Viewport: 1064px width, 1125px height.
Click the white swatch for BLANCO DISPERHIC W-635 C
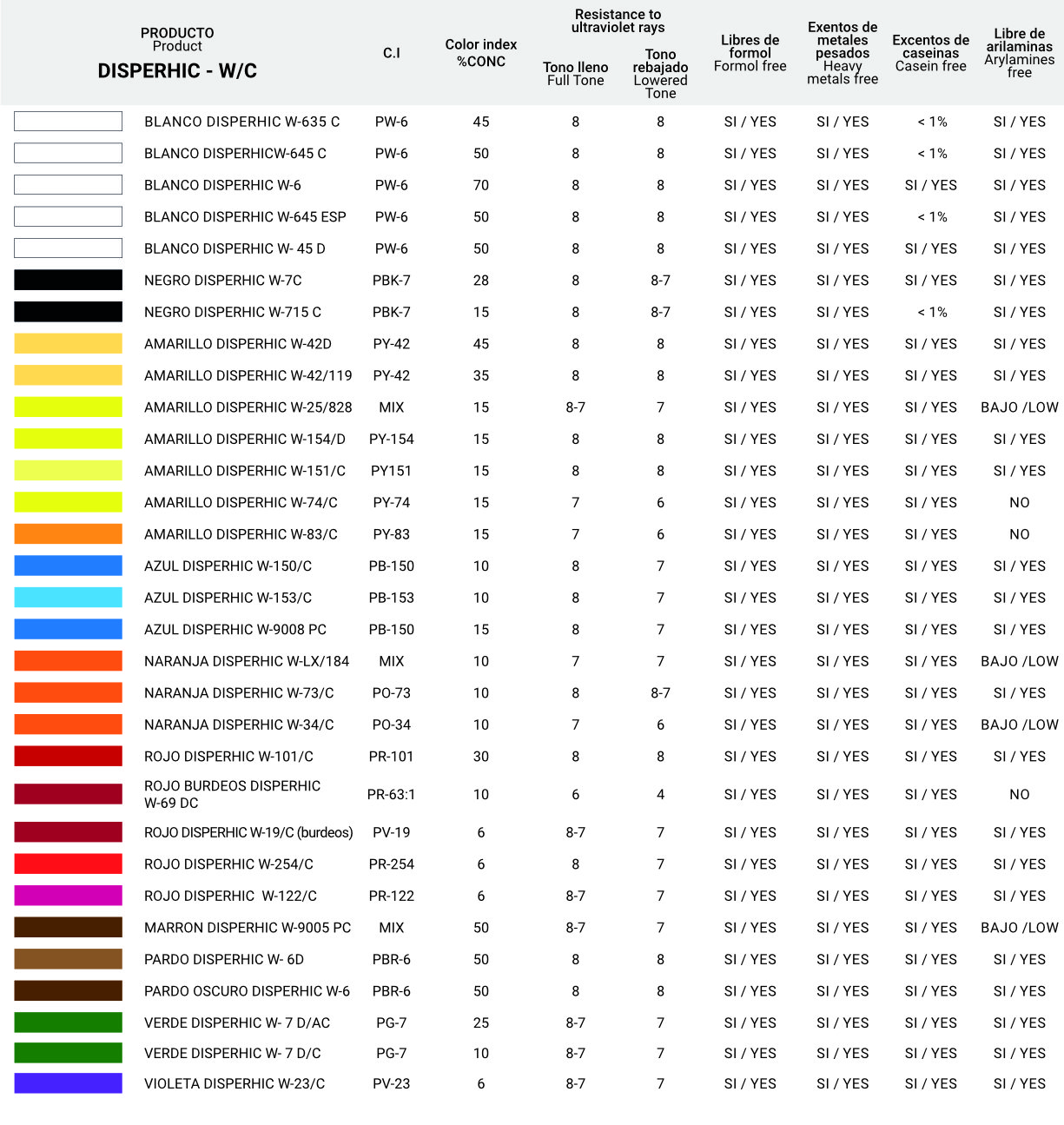(x=68, y=122)
